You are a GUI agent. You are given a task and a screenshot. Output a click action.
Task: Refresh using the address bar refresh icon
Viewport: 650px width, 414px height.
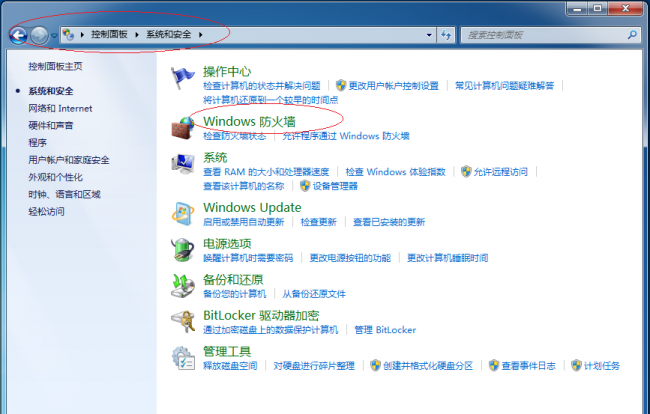[446, 35]
